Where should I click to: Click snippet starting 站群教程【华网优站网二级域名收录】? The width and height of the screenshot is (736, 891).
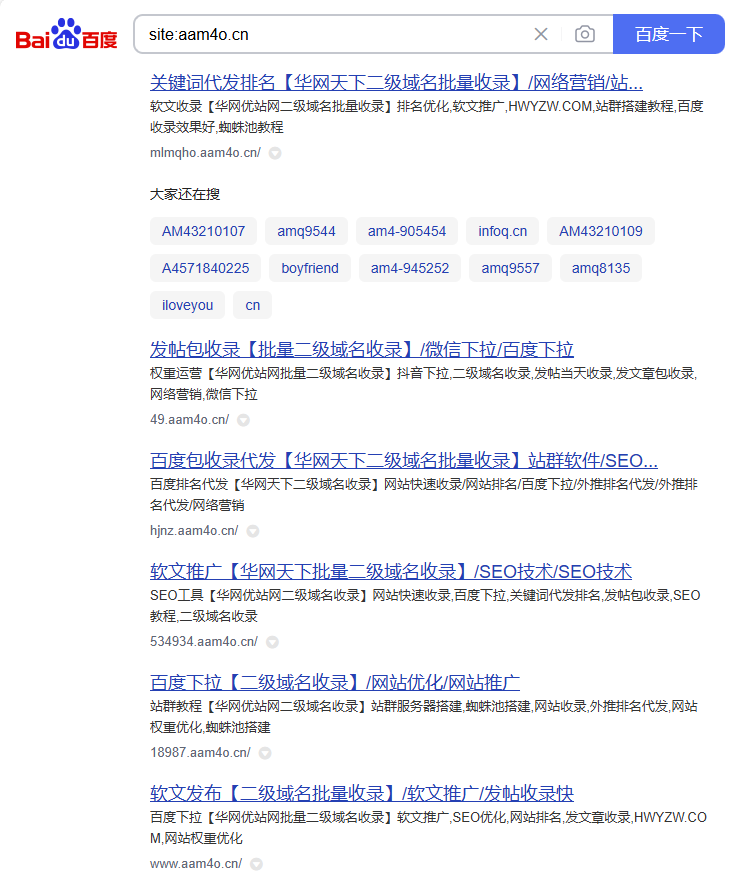tap(424, 717)
